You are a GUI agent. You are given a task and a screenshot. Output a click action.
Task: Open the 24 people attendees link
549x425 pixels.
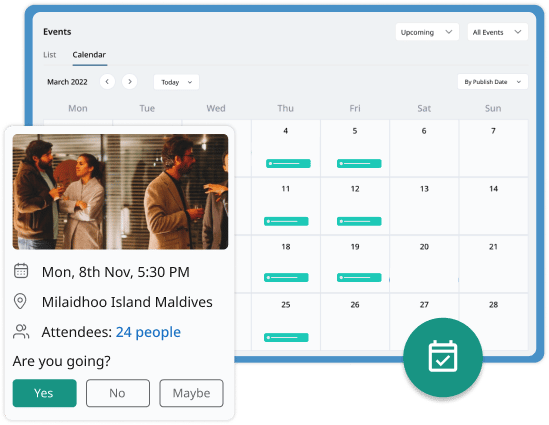tap(148, 332)
